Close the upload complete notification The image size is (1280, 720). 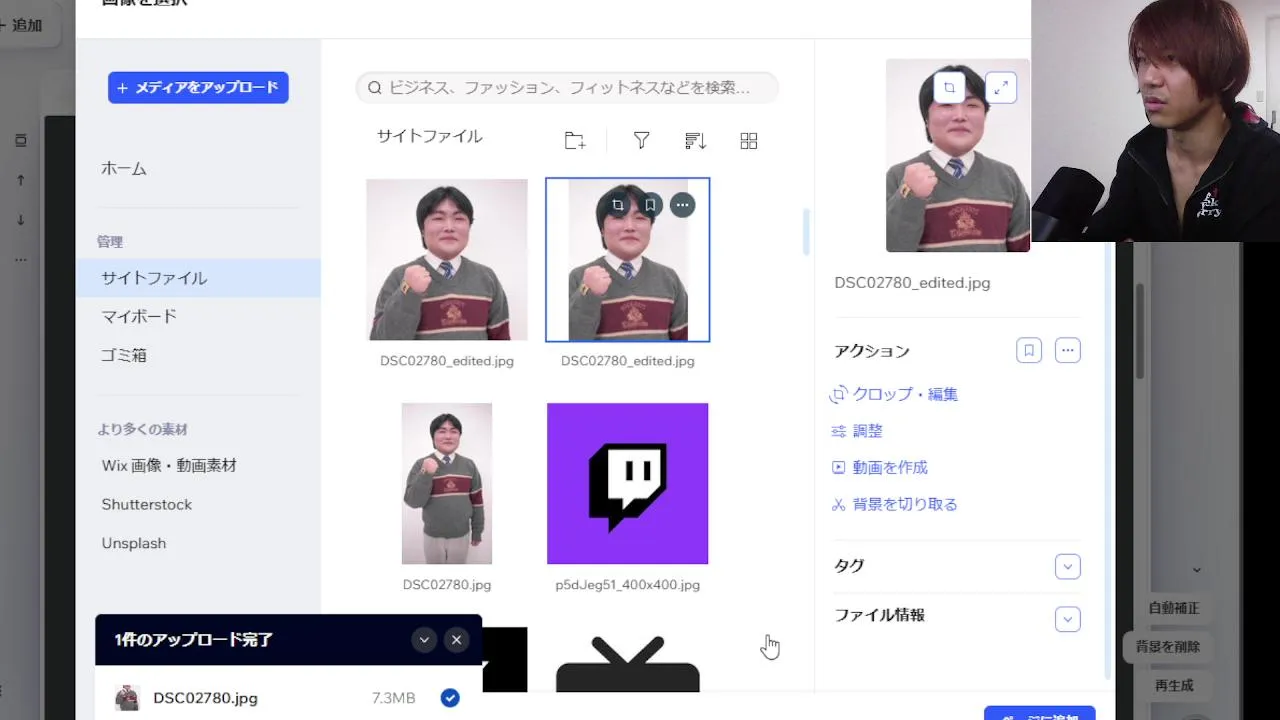tap(457, 640)
